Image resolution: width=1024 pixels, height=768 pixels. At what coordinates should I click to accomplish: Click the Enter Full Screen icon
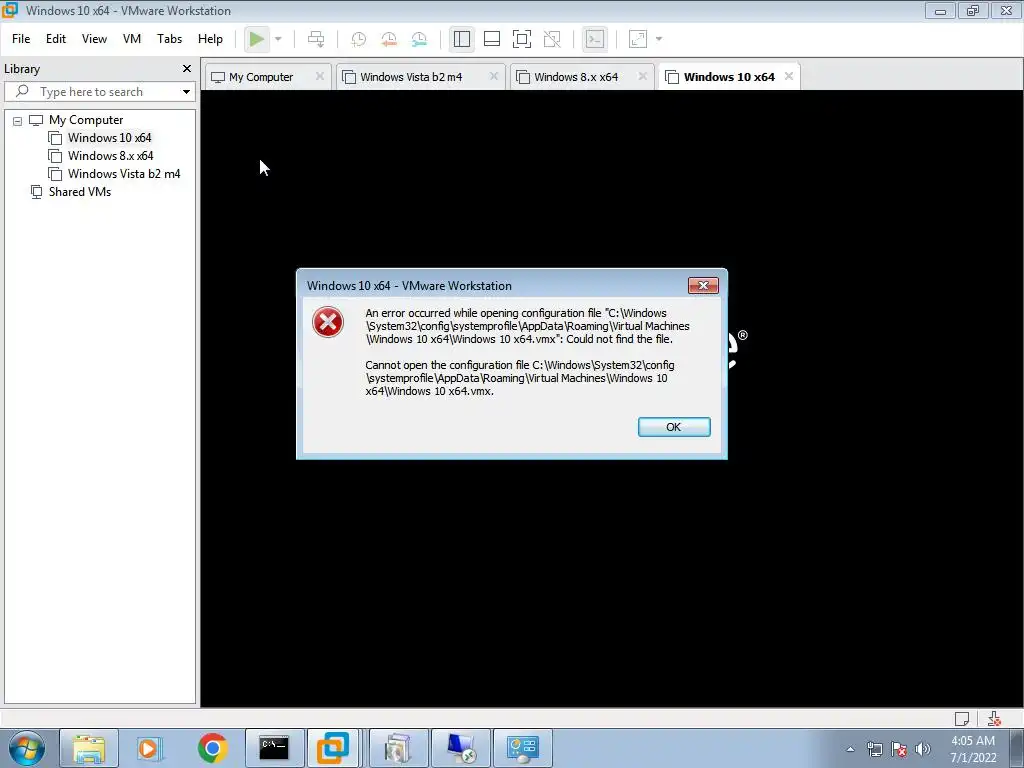click(x=522, y=39)
